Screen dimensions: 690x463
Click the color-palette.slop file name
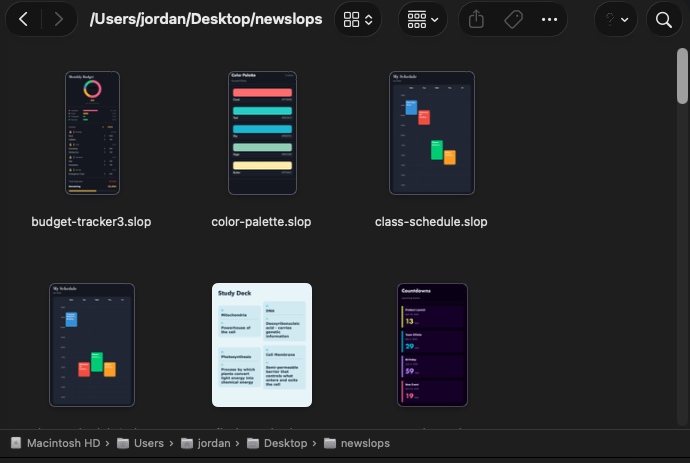(261, 222)
